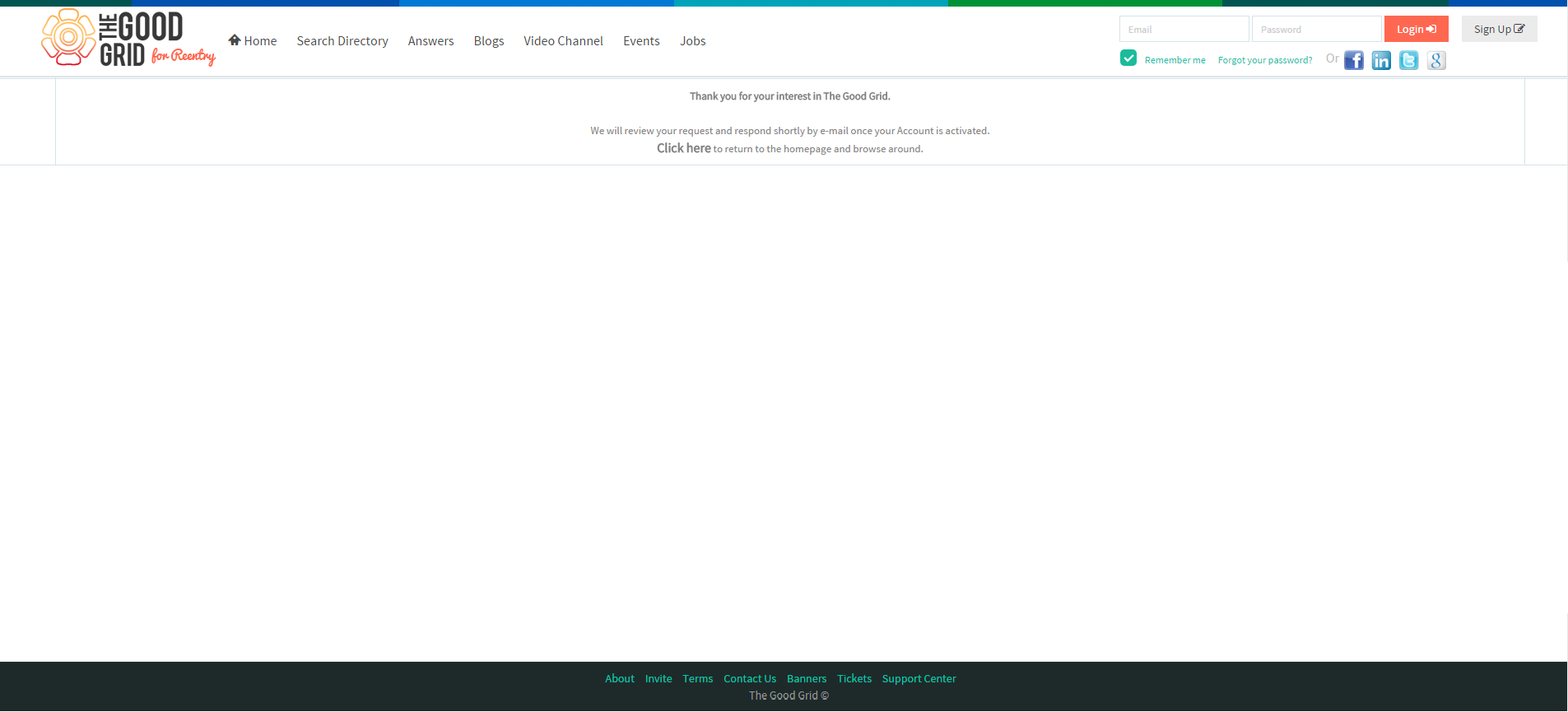Open the Support Center footer link
Screen dimensions: 1568x712
click(919, 678)
